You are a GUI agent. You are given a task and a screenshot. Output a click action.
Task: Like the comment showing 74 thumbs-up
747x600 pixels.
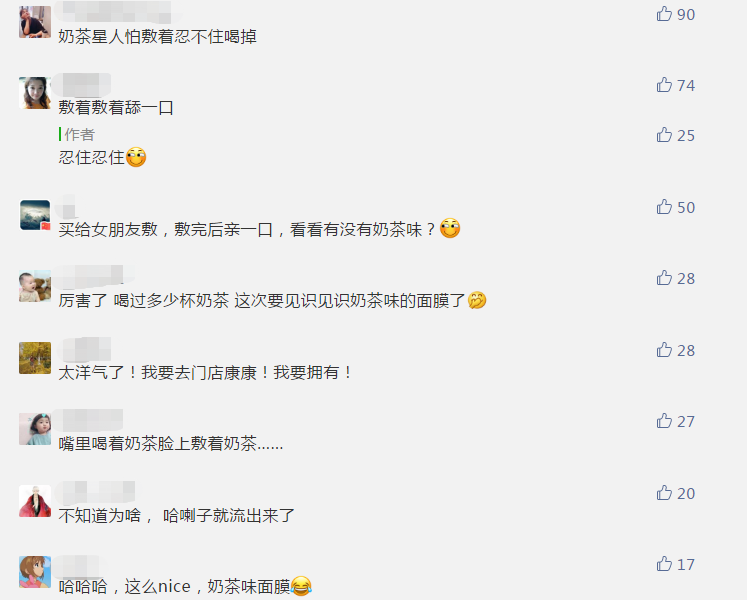[664, 85]
